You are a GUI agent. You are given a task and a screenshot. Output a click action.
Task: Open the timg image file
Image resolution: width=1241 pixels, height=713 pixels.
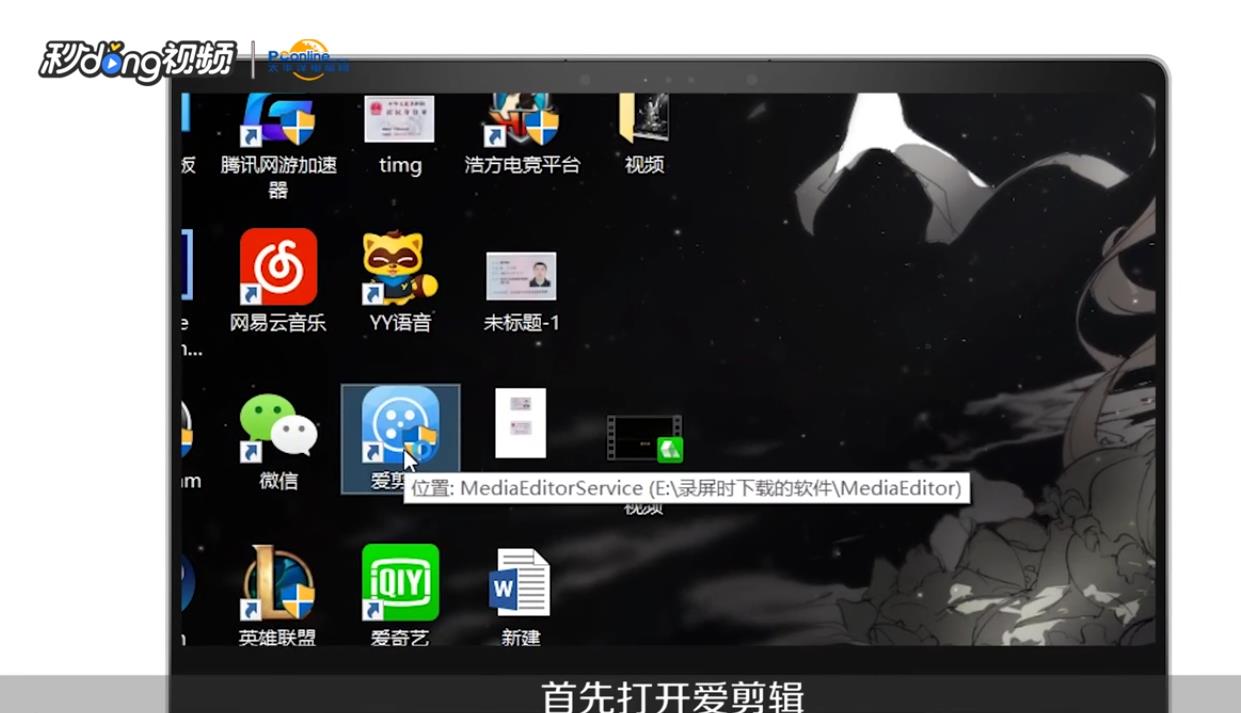399,119
